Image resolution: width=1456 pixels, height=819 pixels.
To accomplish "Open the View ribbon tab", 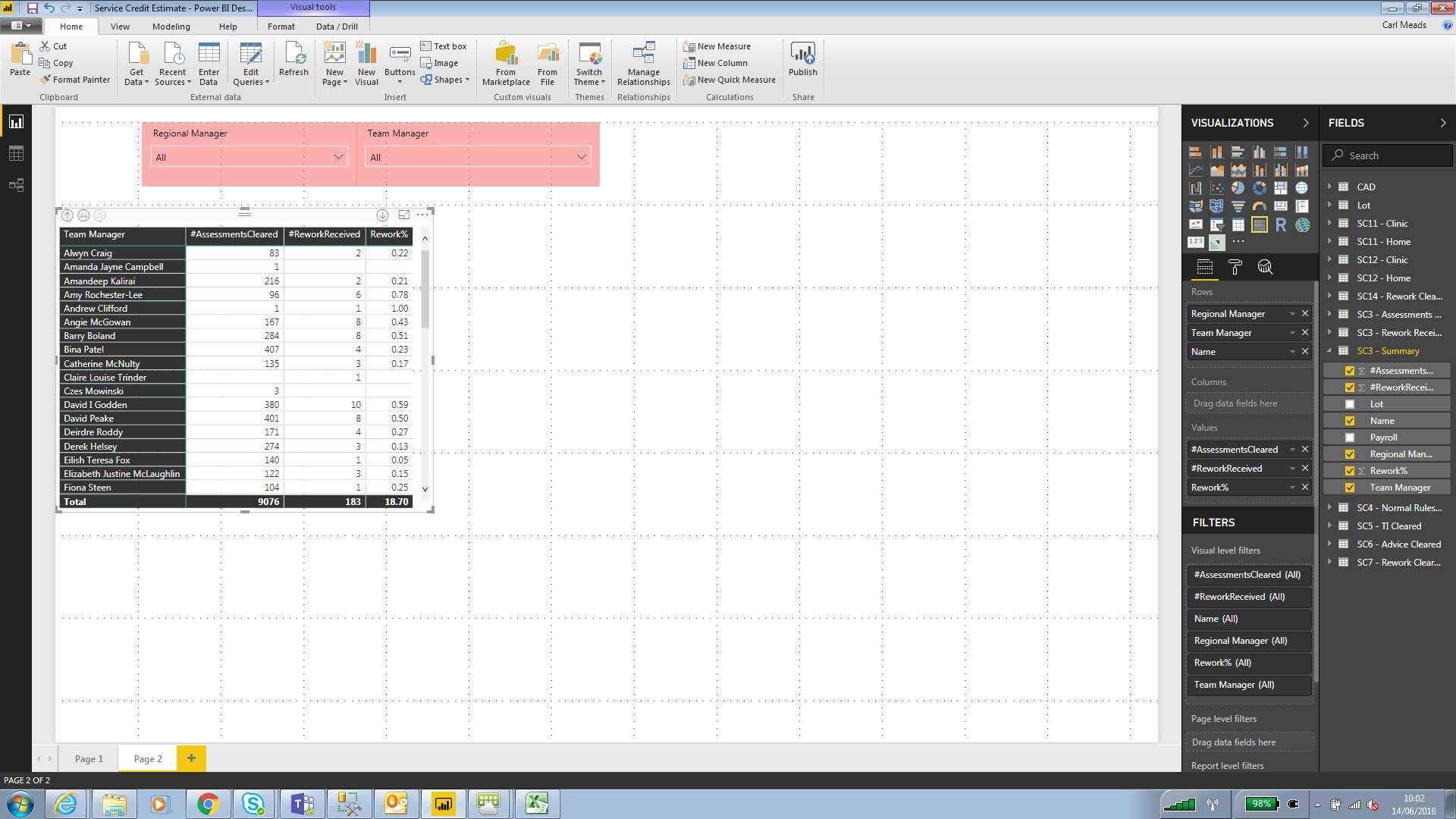I will point(120,27).
